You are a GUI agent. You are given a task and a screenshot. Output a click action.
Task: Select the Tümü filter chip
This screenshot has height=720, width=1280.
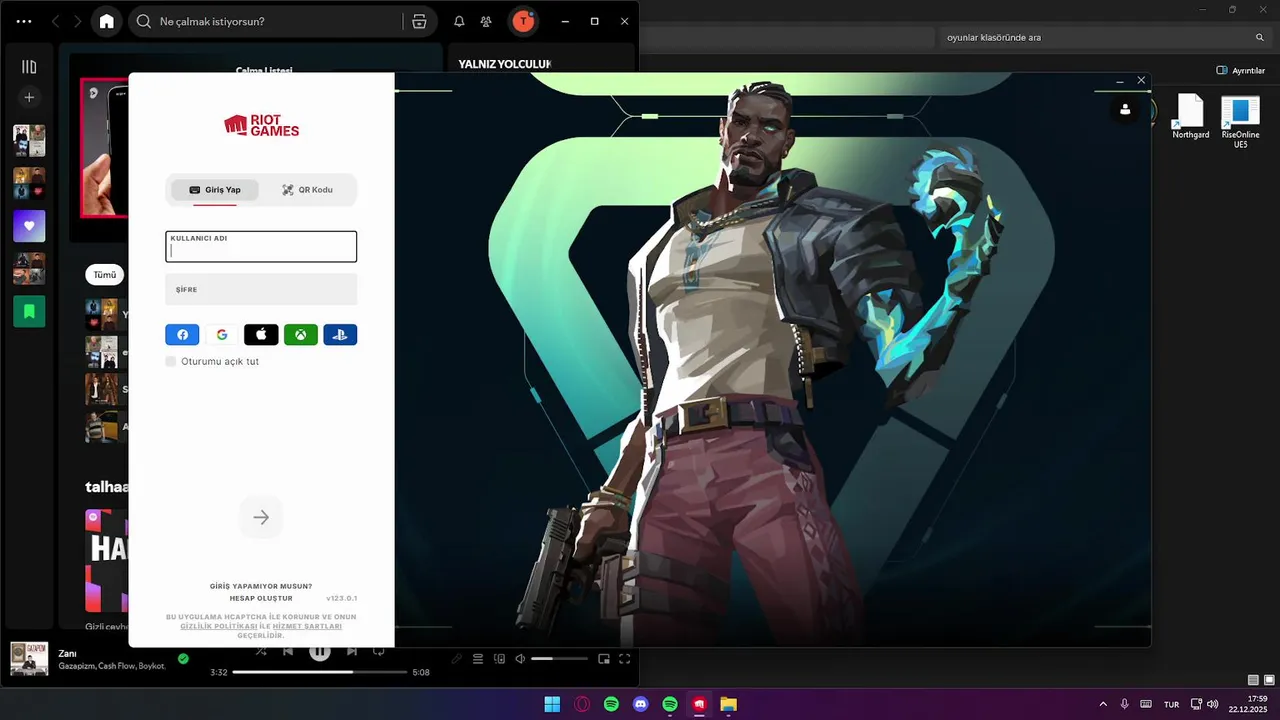tap(105, 274)
